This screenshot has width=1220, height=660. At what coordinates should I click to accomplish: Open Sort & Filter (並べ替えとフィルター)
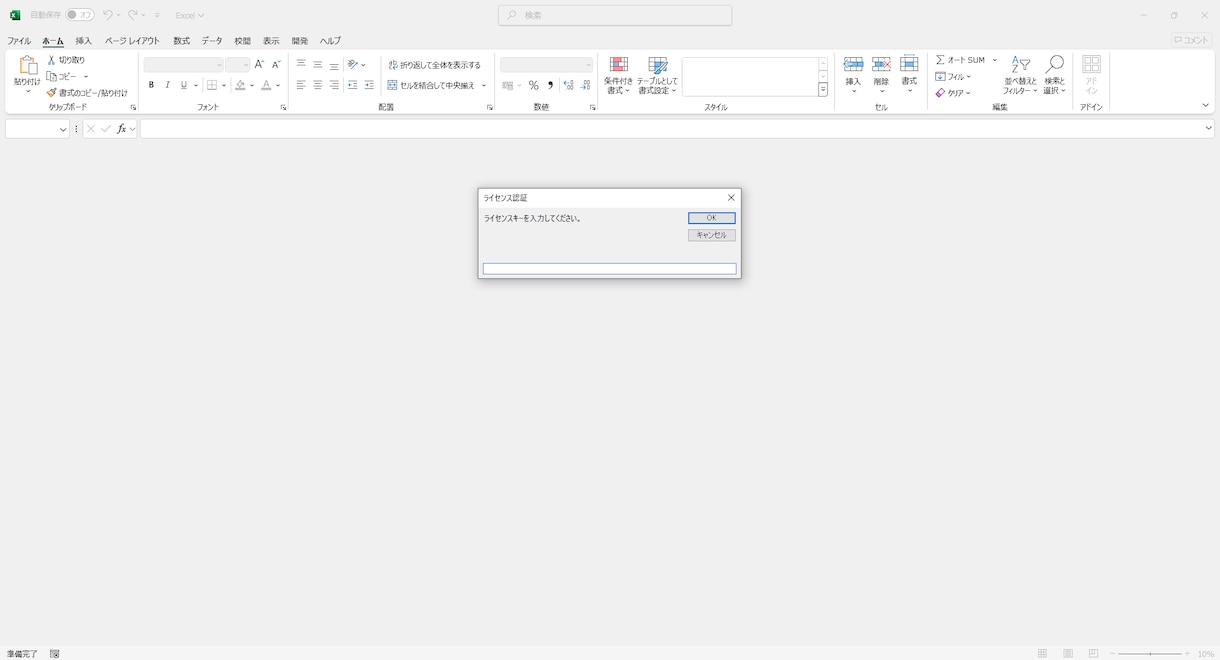[1021, 76]
